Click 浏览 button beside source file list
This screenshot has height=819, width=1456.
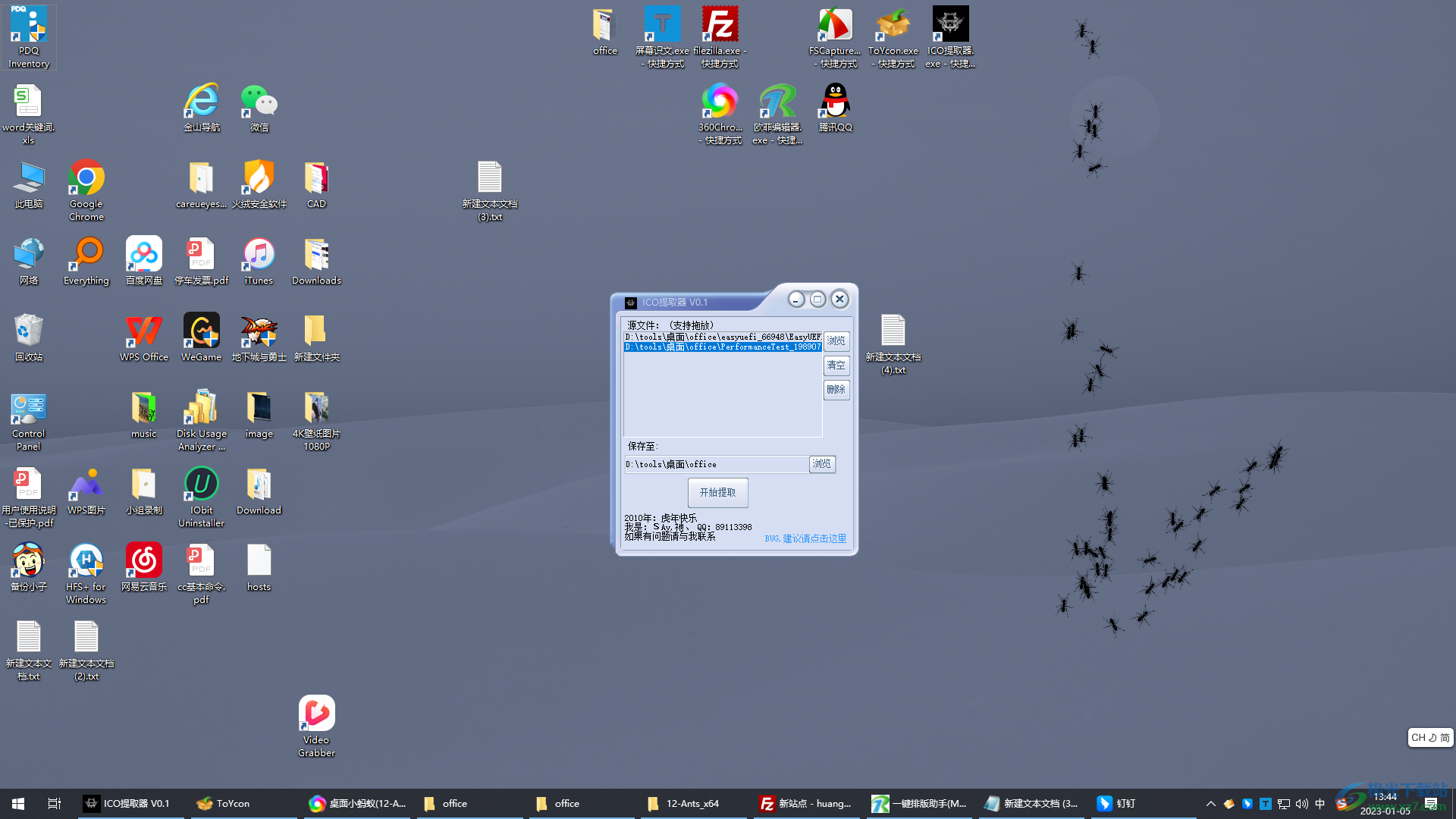pos(836,341)
